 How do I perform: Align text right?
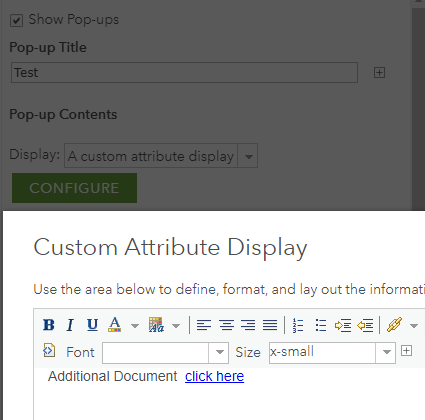(x=248, y=325)
